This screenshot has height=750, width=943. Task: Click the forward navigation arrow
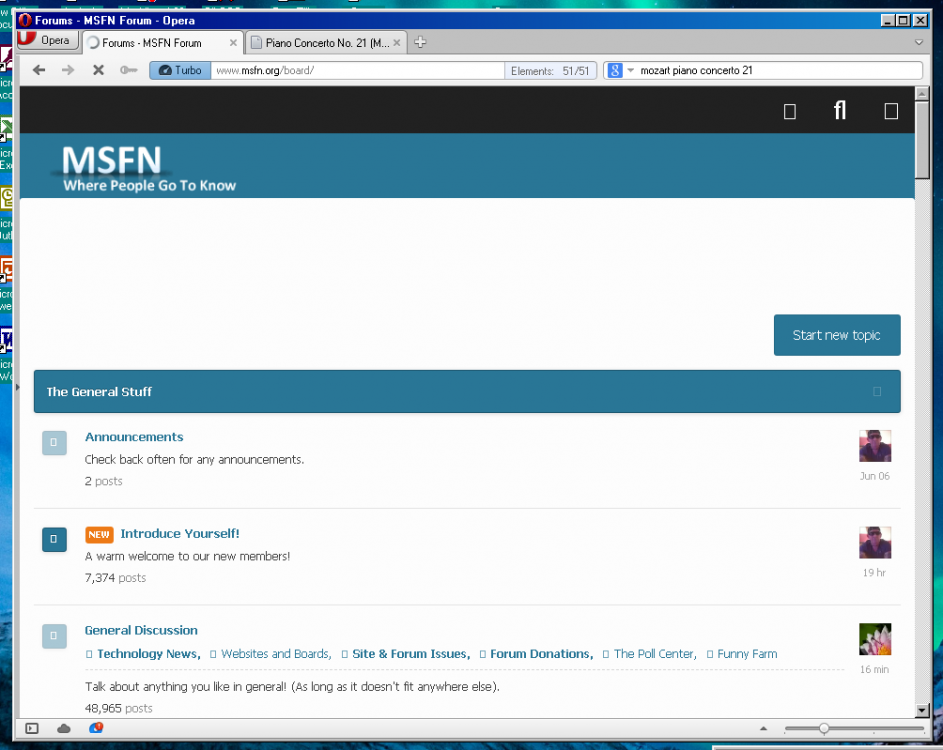coord(66,69)
